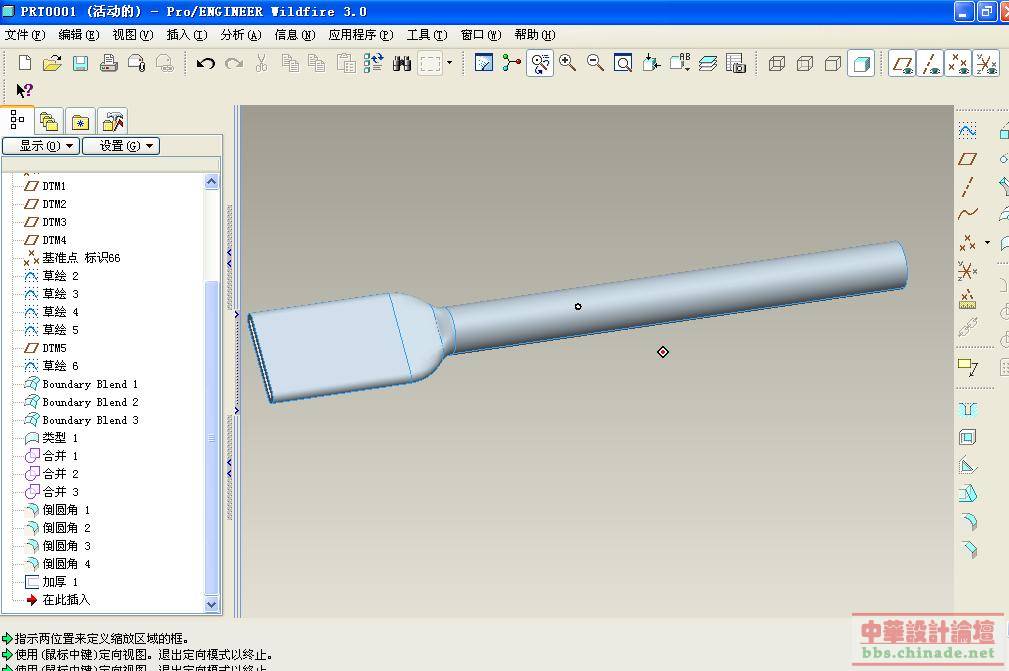Open the 视图 menu
This screenshot has height=671, width=1009.
pos(133,35)
